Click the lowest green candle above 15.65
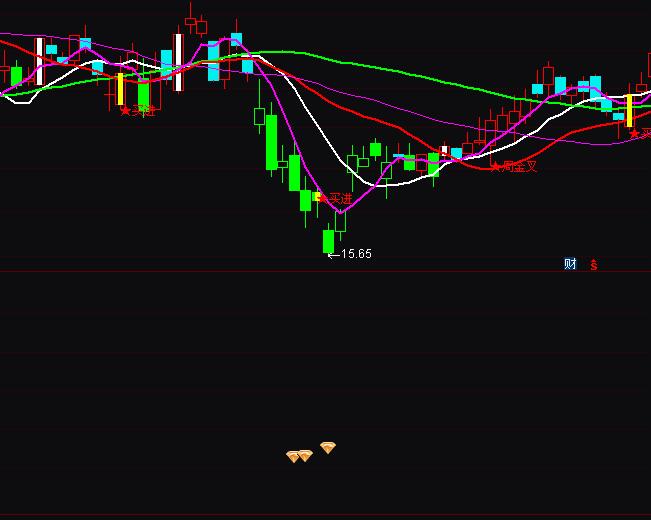 click(328, 241)
